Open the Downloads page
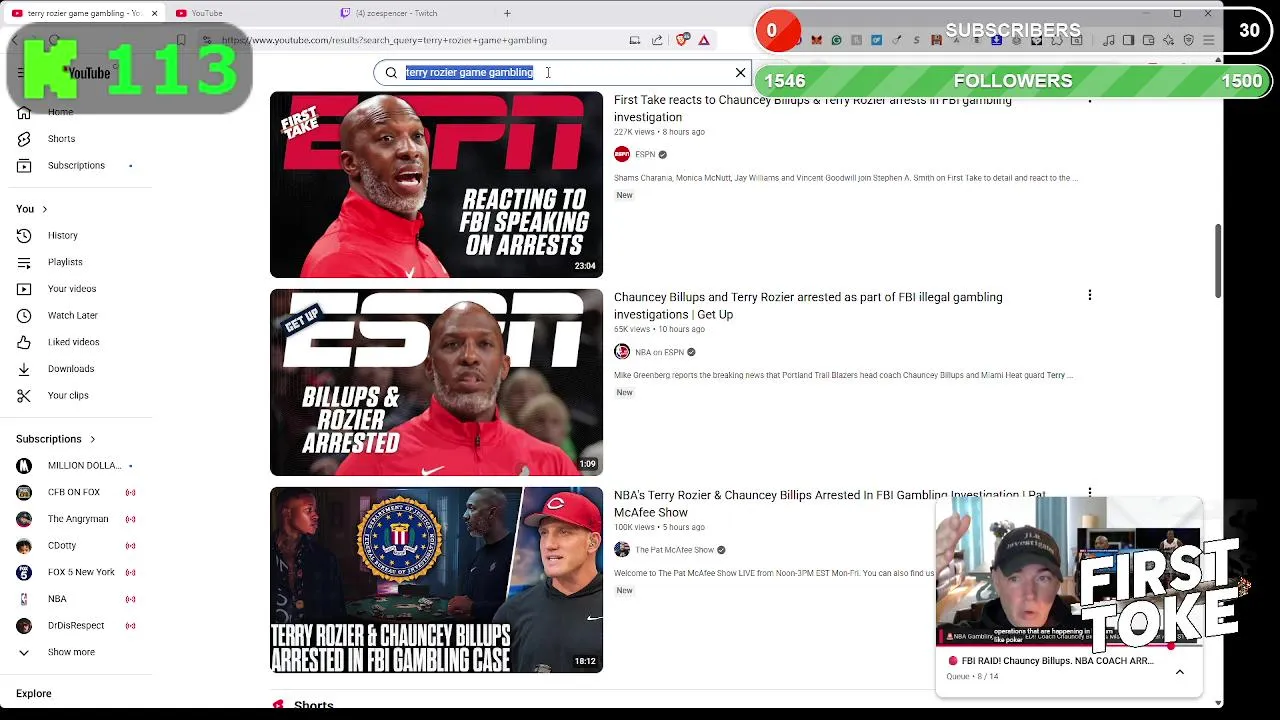Image resolution: width=1280 pixels, height=720 pixels. pyautogui.click(x=71, y=369)
